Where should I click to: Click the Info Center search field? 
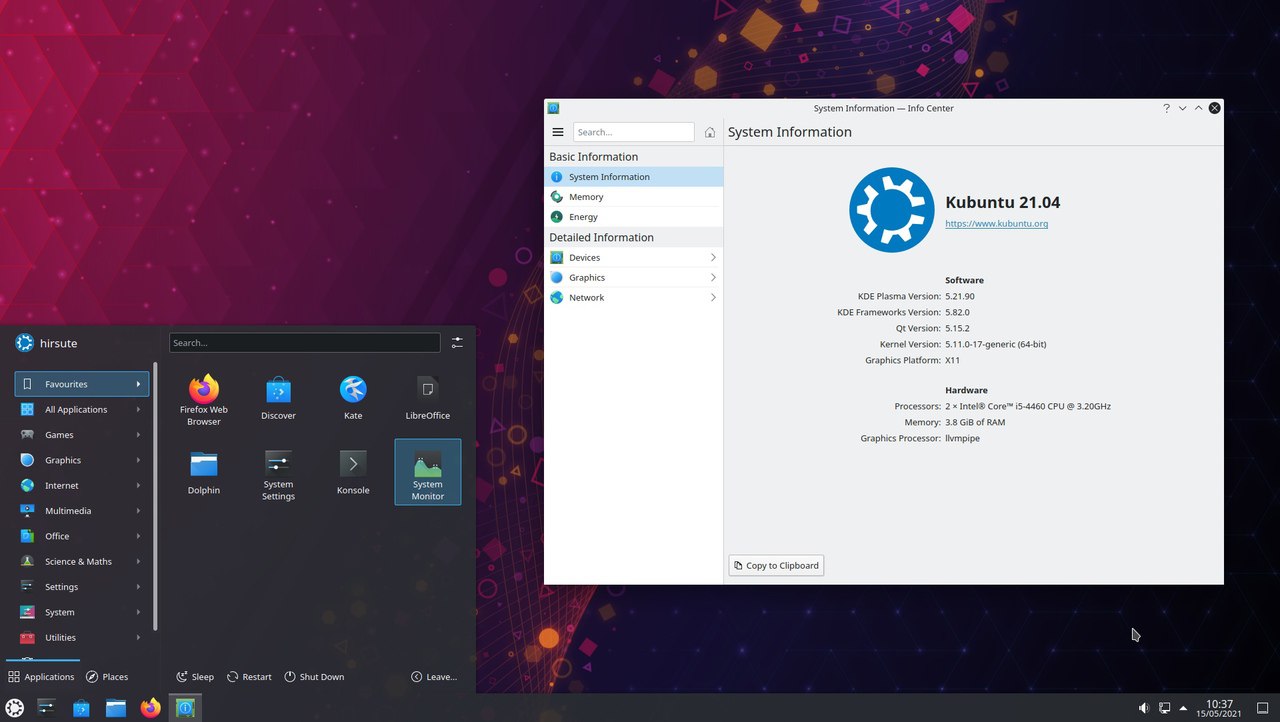[634, 132]
